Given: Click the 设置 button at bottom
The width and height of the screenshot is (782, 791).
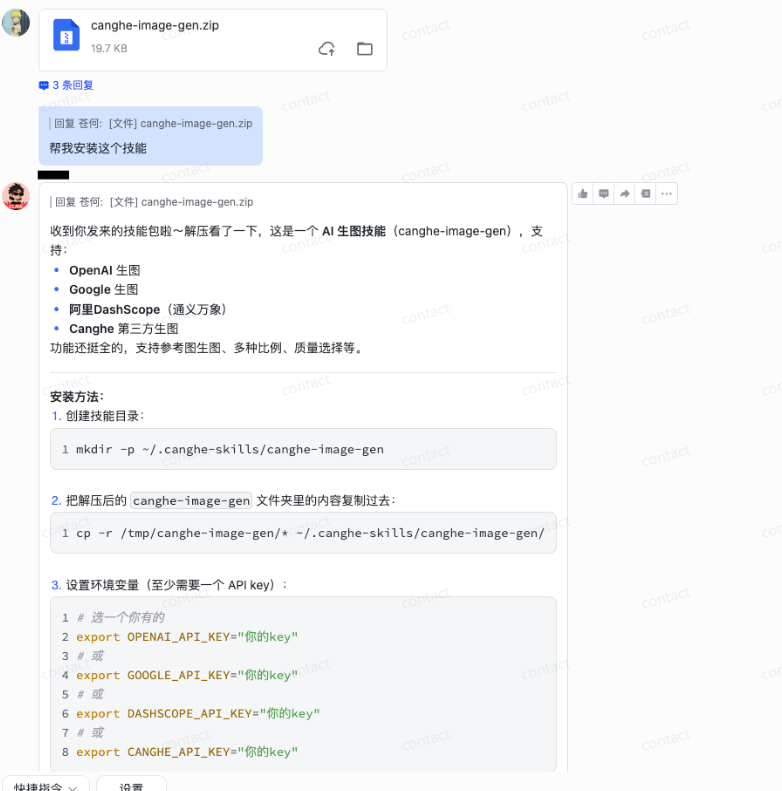Looking at the screenshot, I should (x=131, y=786).
